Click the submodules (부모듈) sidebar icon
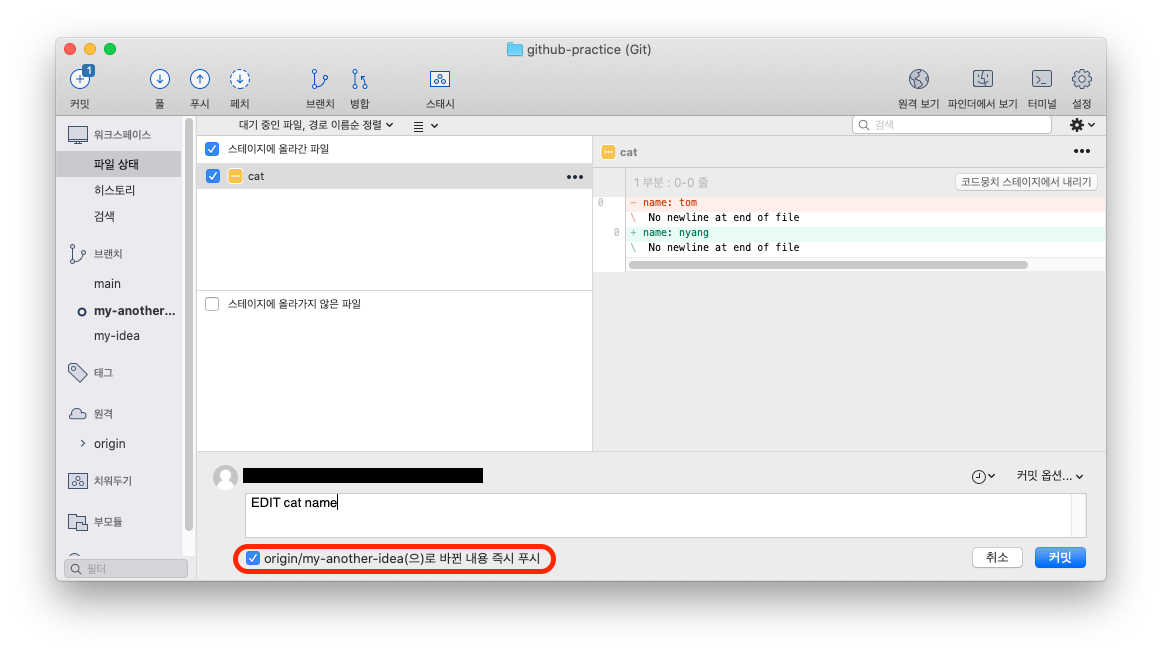 tap(78, 522)
